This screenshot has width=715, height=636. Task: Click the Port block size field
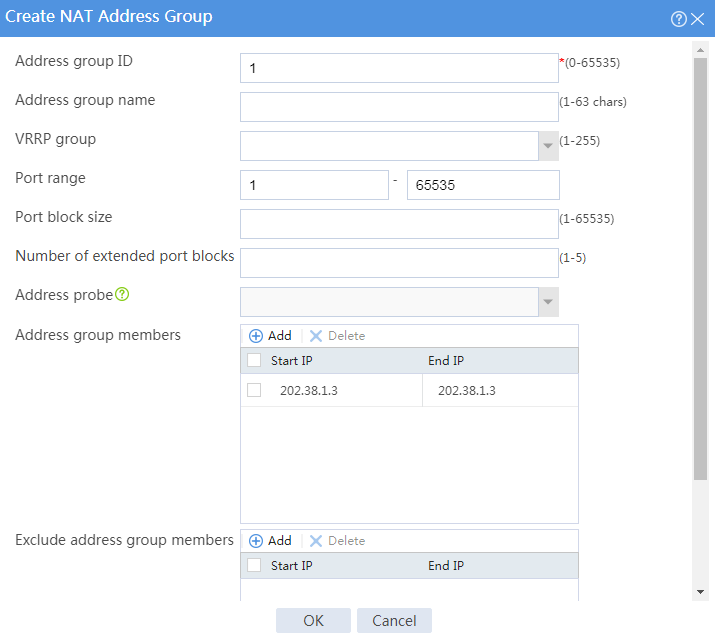[399, 224]
